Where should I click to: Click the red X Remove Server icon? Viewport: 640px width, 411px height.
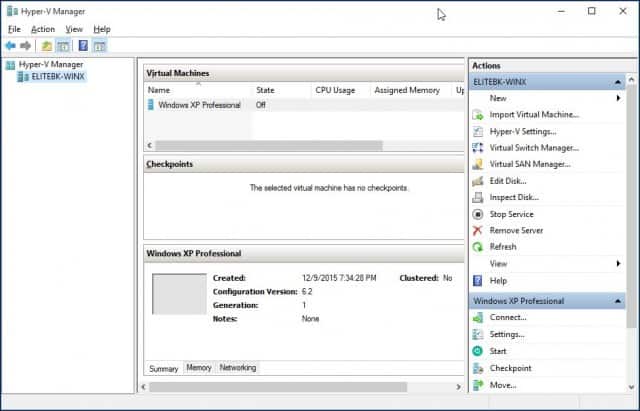coord(478,230)
